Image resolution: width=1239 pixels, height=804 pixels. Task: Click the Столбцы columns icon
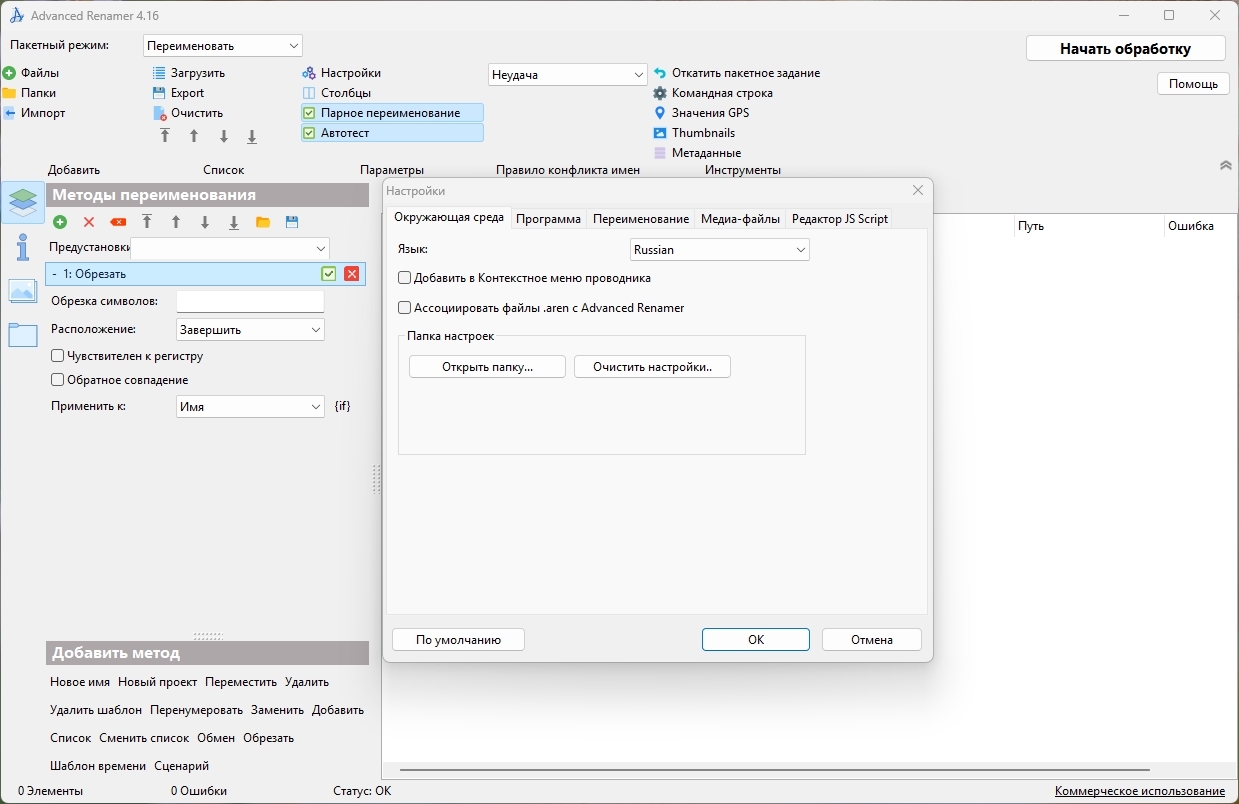[309, 93]
